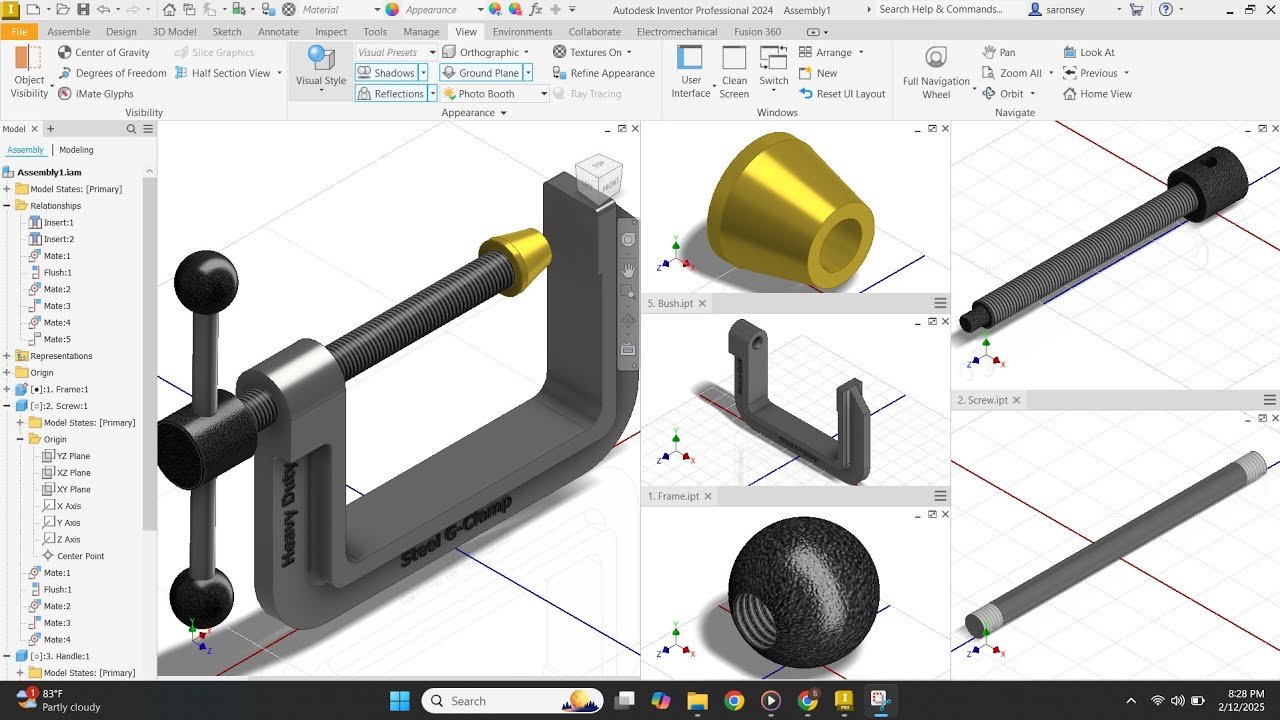Open the Assemble ribbon tab
1280x720 pixels.
68,32
